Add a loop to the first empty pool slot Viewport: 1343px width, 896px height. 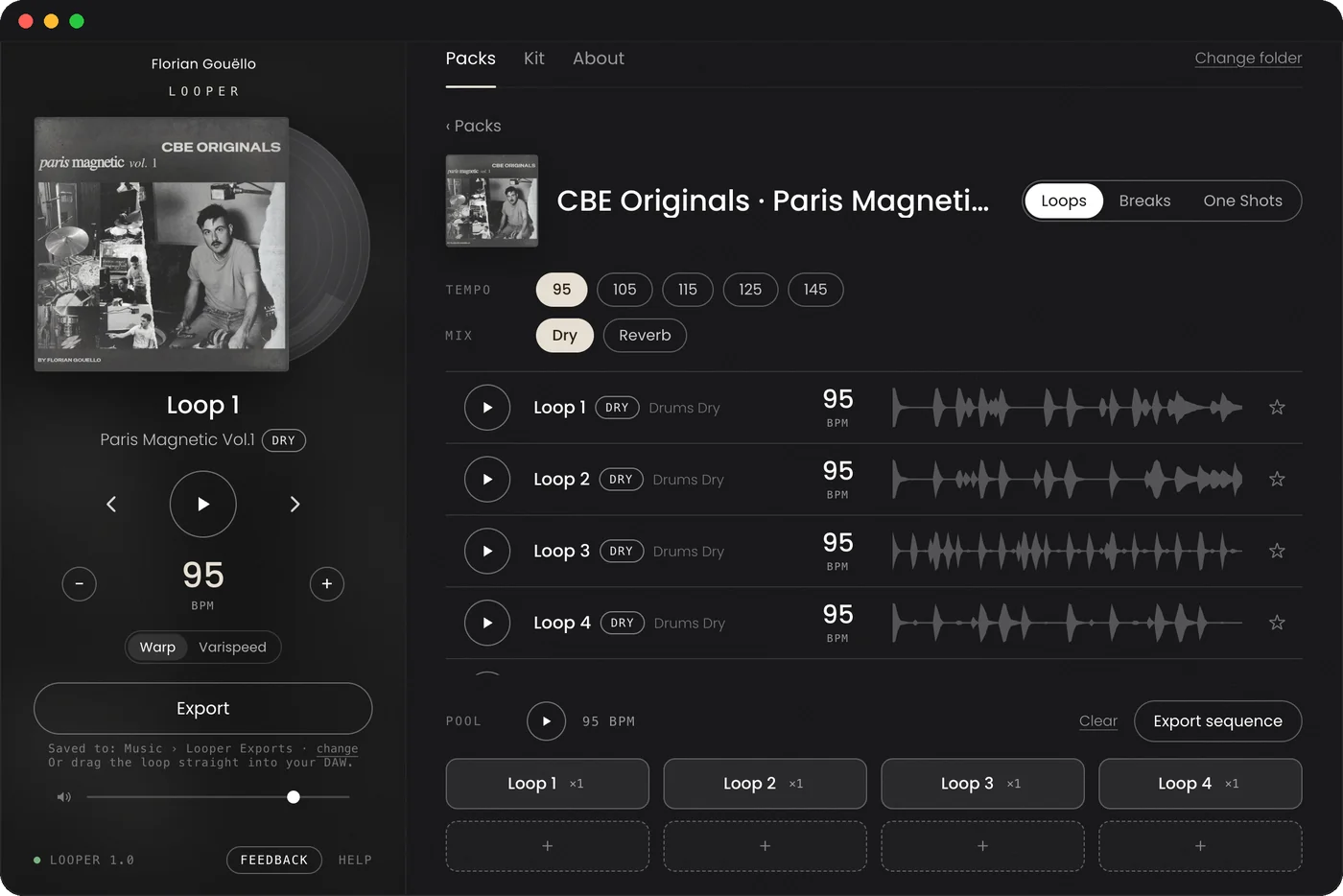pos(548,846)
